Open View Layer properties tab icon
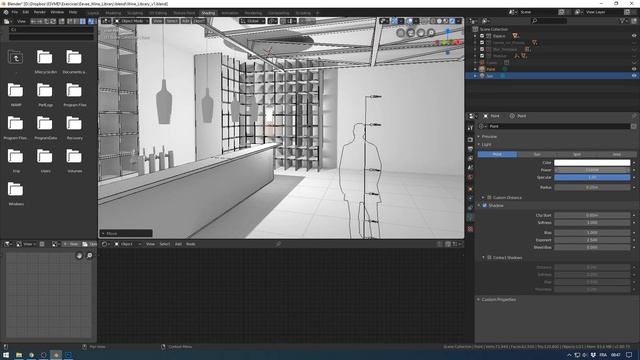 click(x=470, y=158)
